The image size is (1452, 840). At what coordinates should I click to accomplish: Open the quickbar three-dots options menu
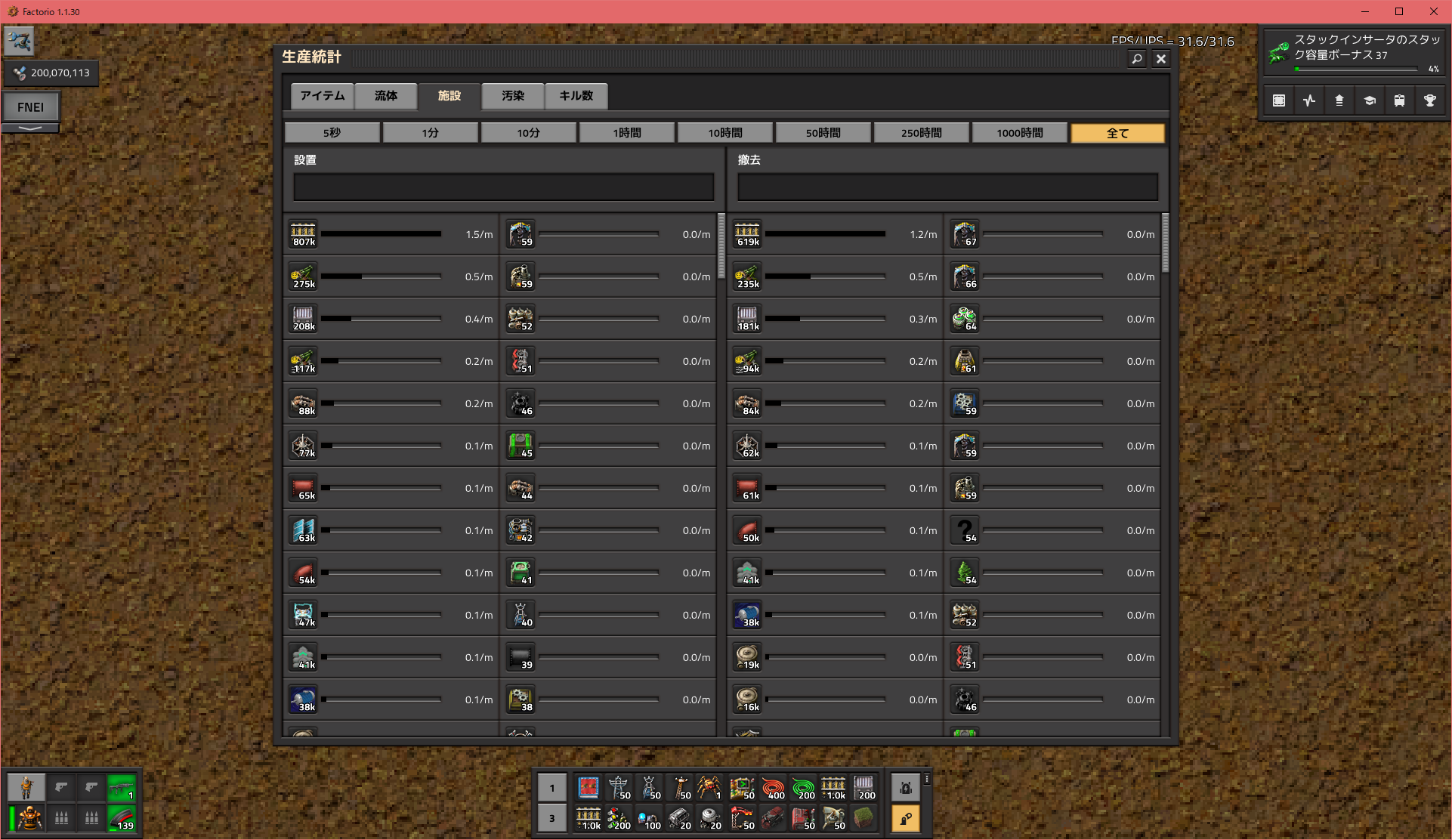pos(927,779)
